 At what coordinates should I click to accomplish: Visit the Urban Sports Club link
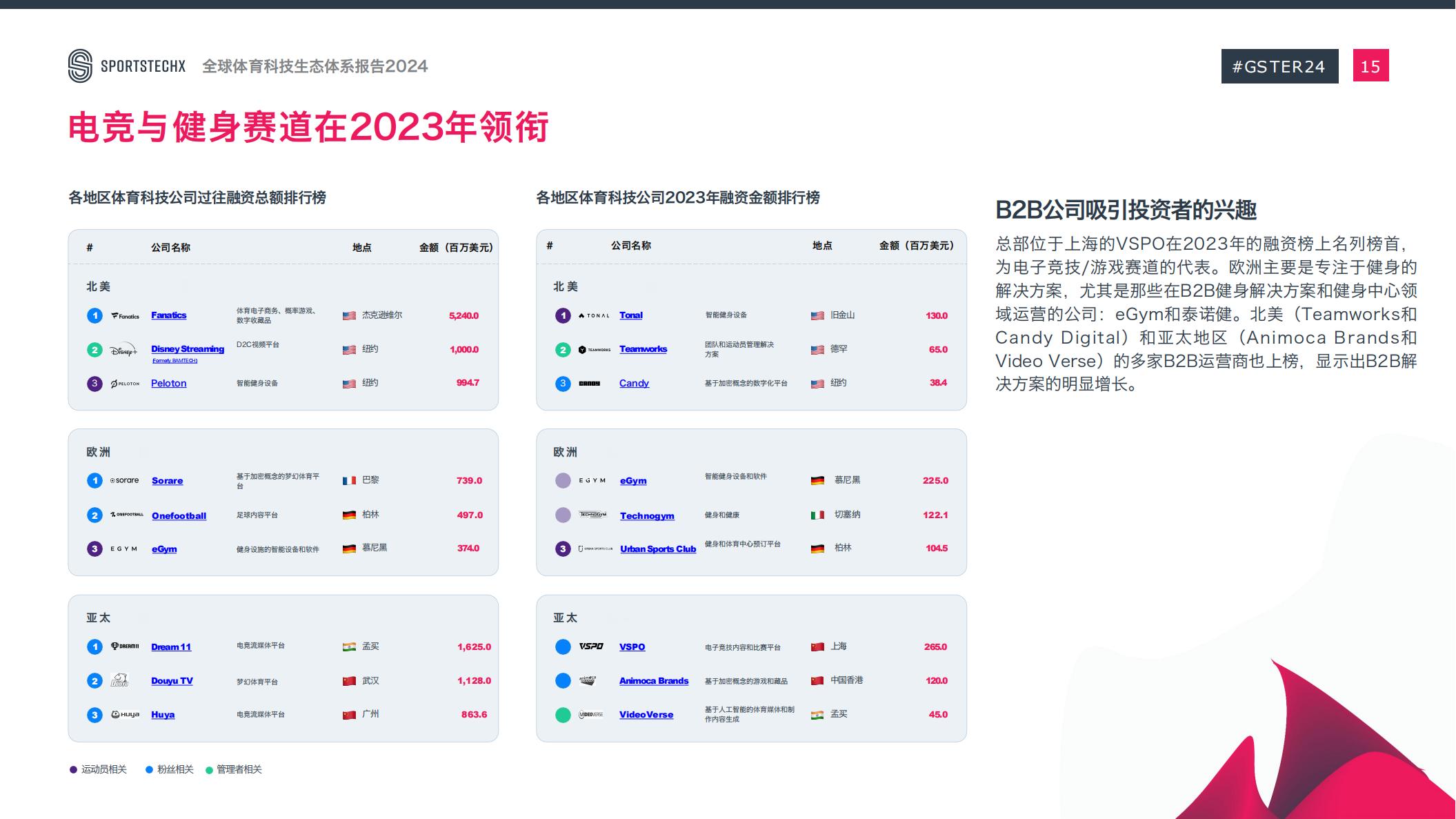click(x=658, y=549)
